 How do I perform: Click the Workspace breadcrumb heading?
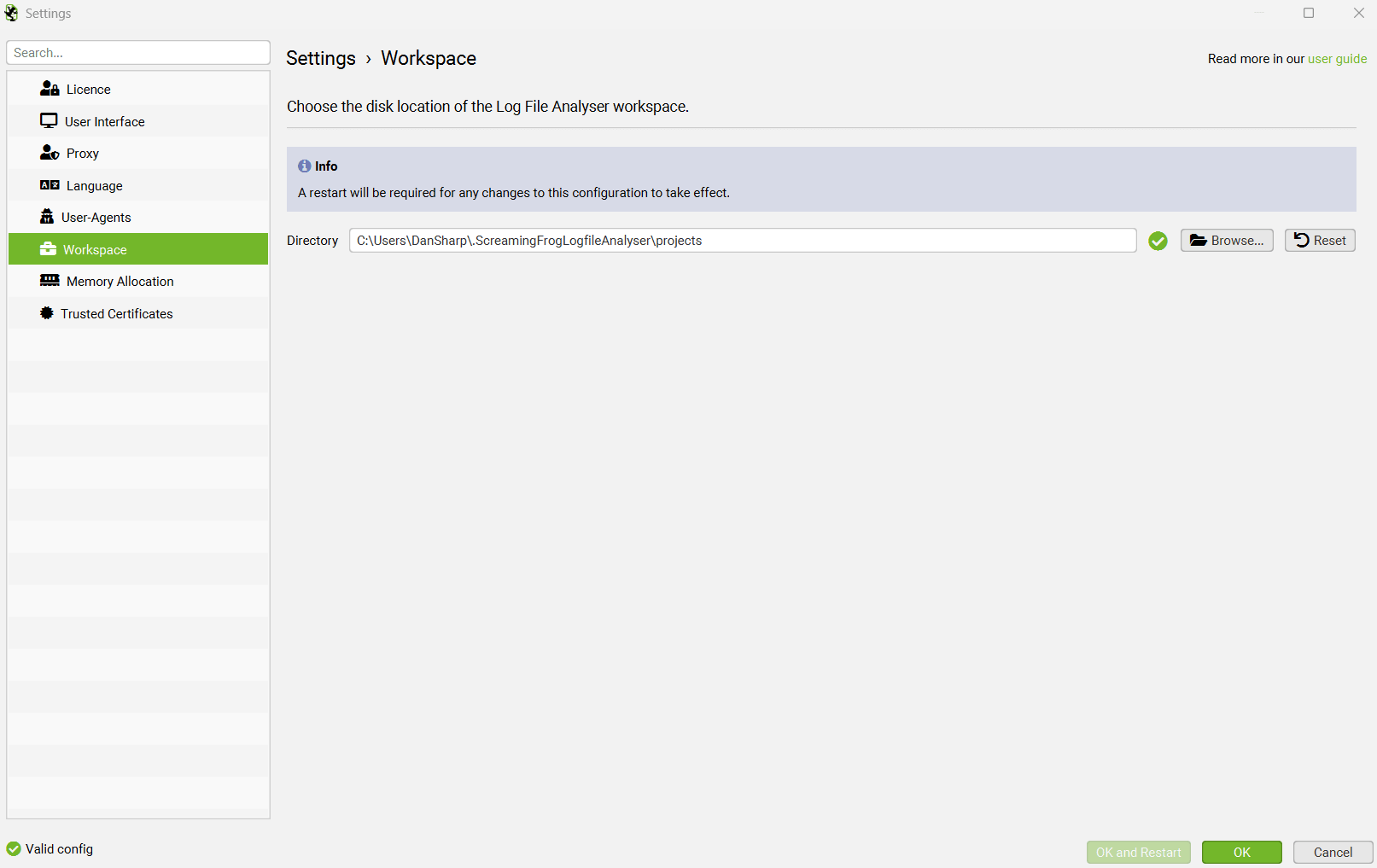click(429, 58)
